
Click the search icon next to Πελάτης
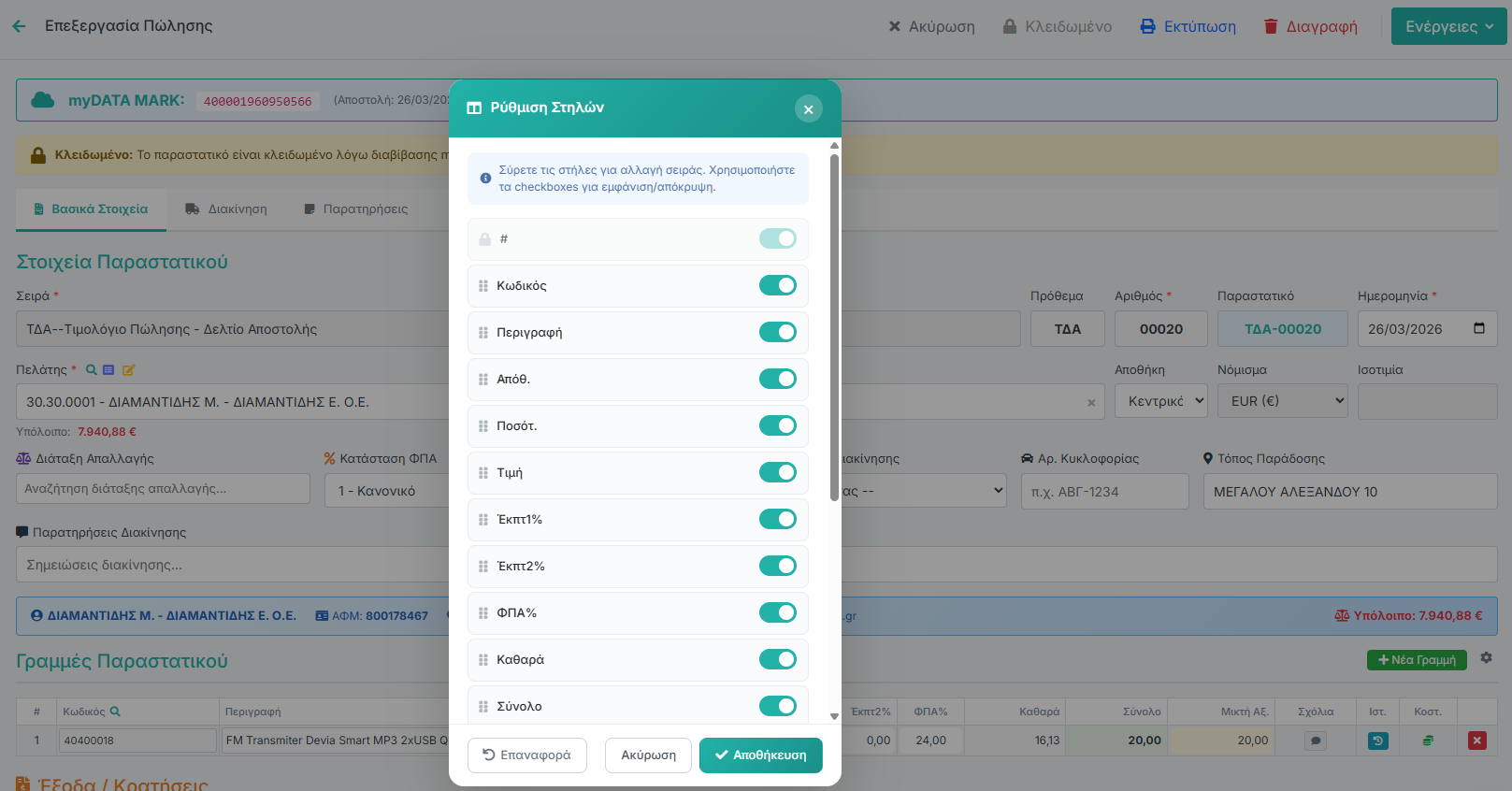pyautogui.click(x=92, y=370)
